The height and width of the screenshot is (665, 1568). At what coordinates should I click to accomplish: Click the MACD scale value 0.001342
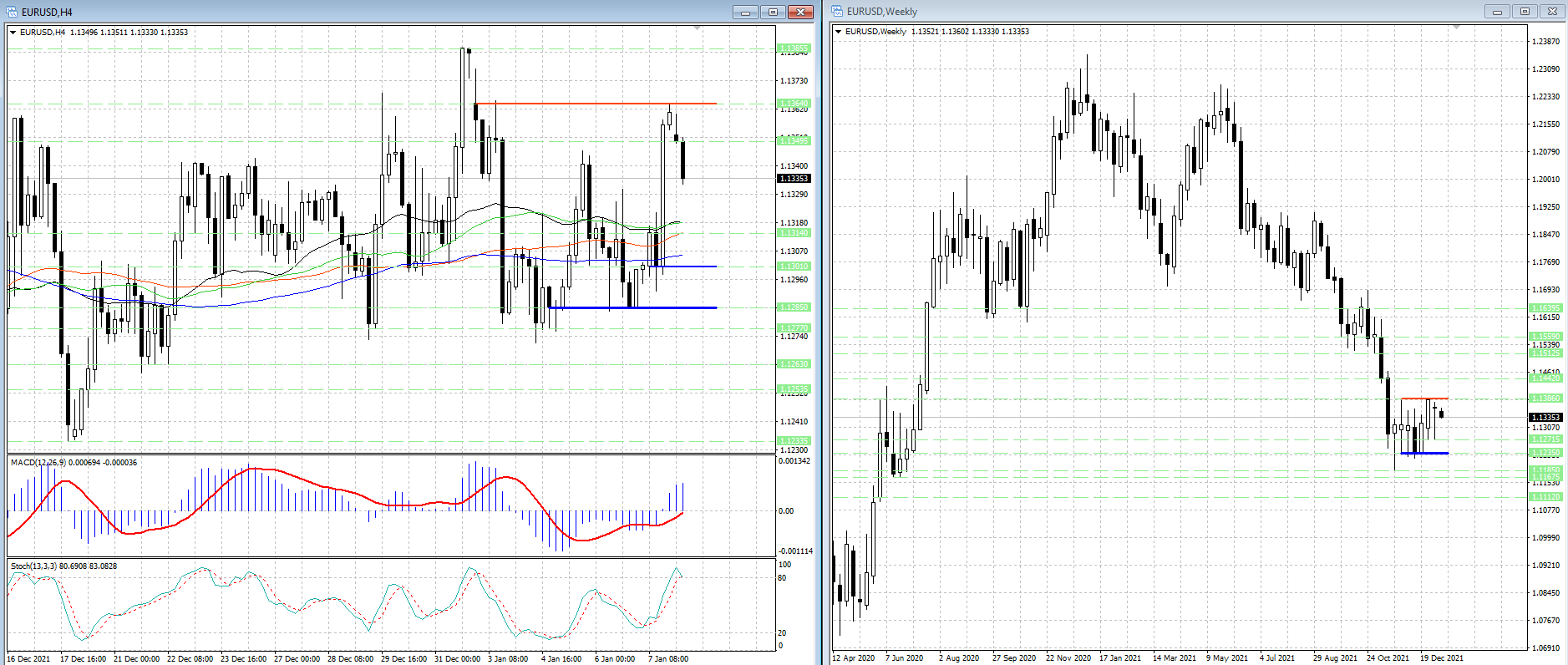click(x=794, y=461)
